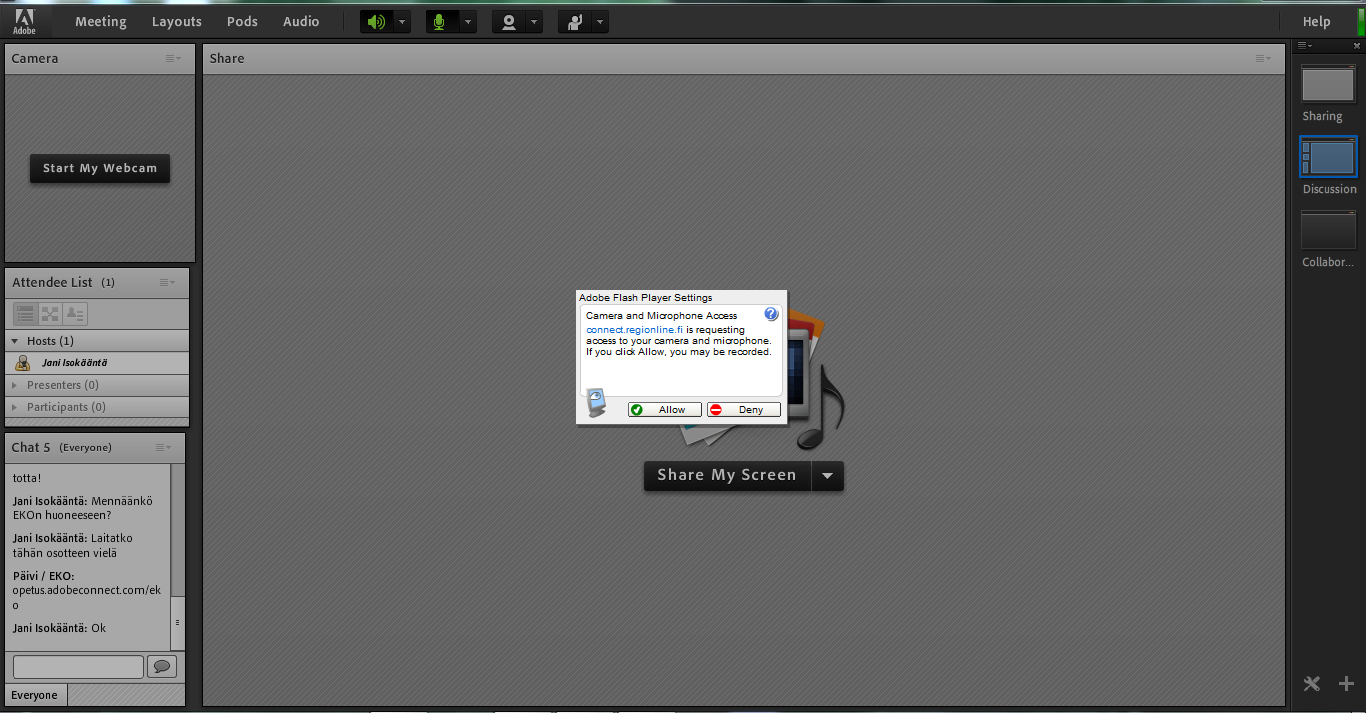This screenshot has width=1366, height=713.
Task: Open the Layouts menu
Action: click(x=177, y=21)
